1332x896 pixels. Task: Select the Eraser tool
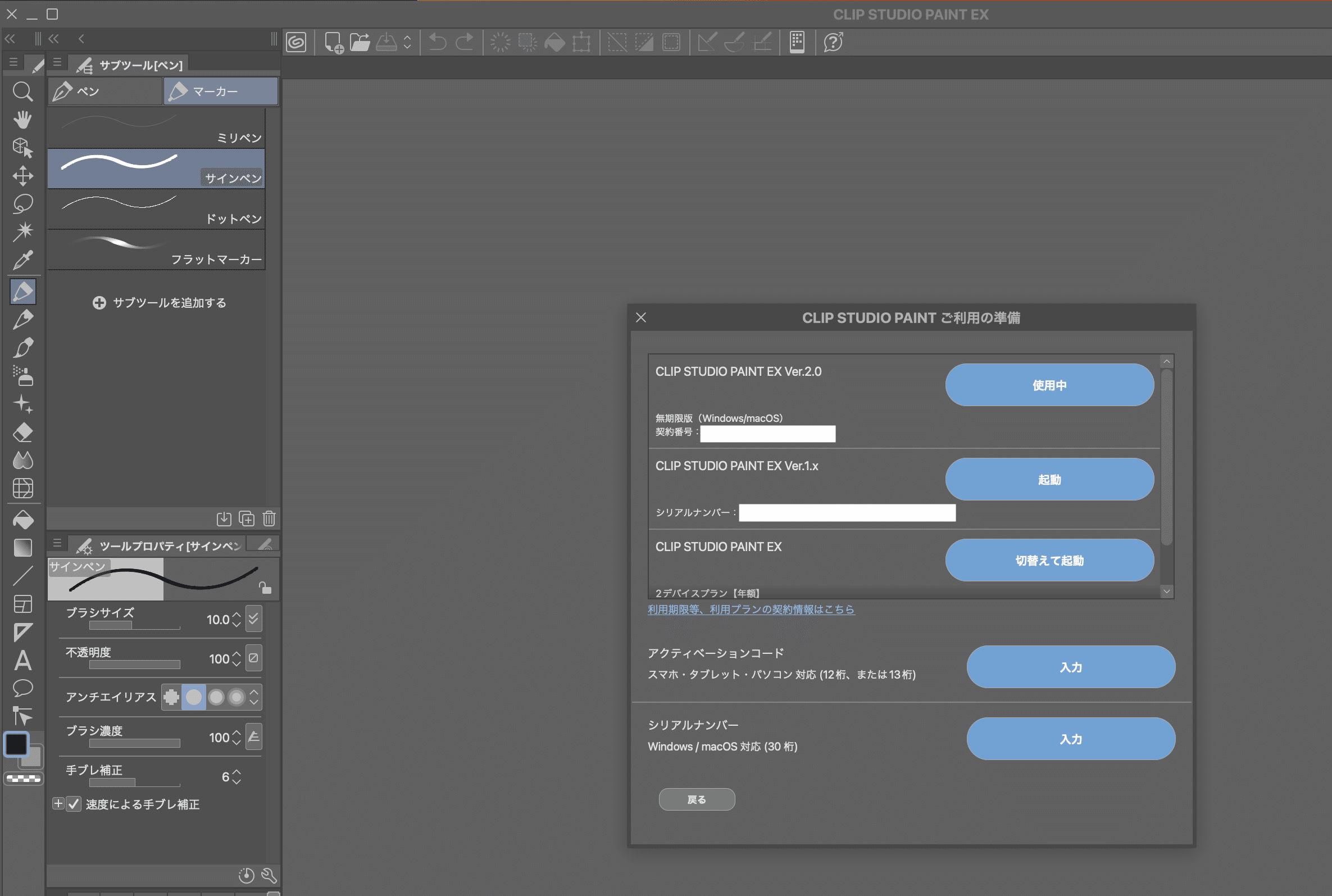click(23, 432)
